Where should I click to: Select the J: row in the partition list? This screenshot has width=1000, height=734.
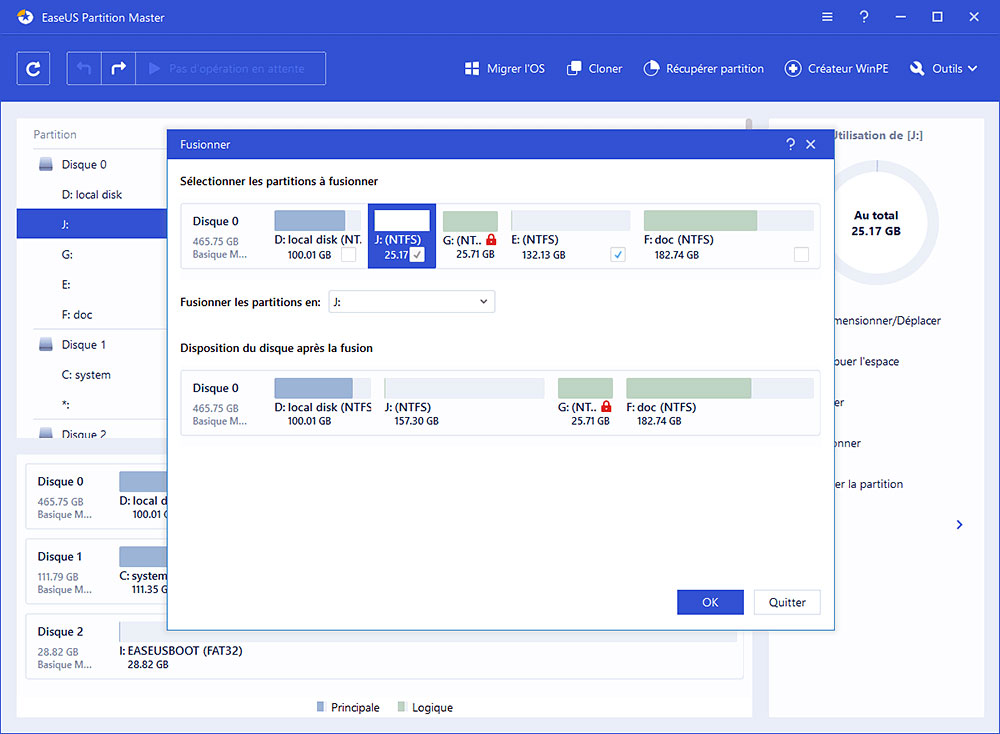pos(92,224)
